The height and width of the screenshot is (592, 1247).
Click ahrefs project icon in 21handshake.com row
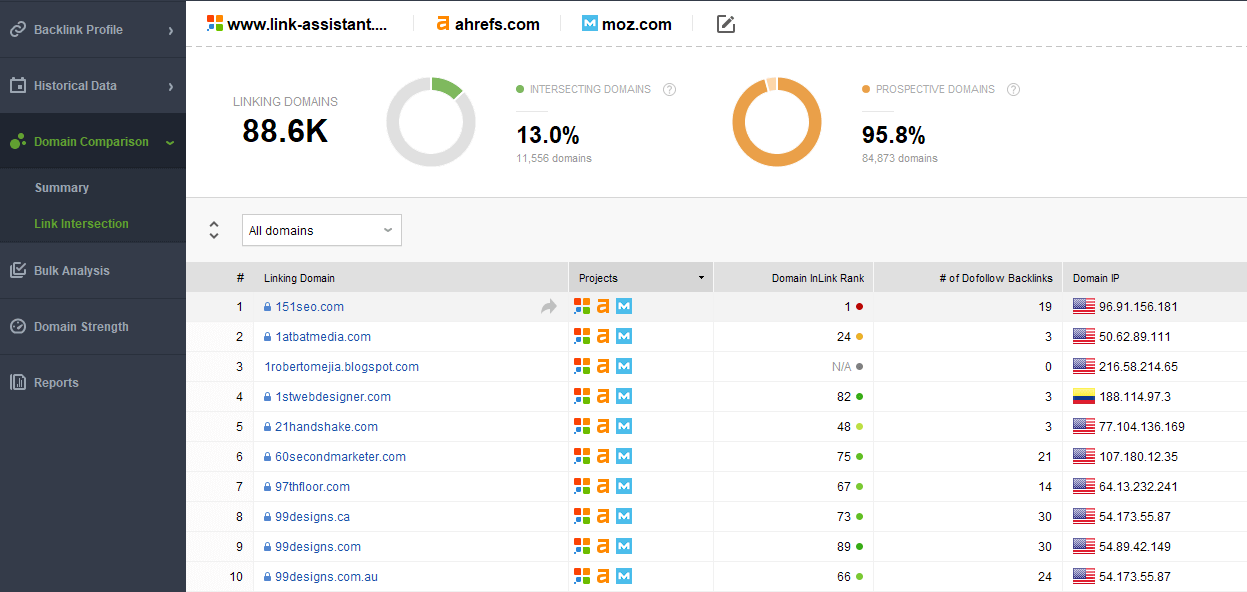(x=603, y=427)
